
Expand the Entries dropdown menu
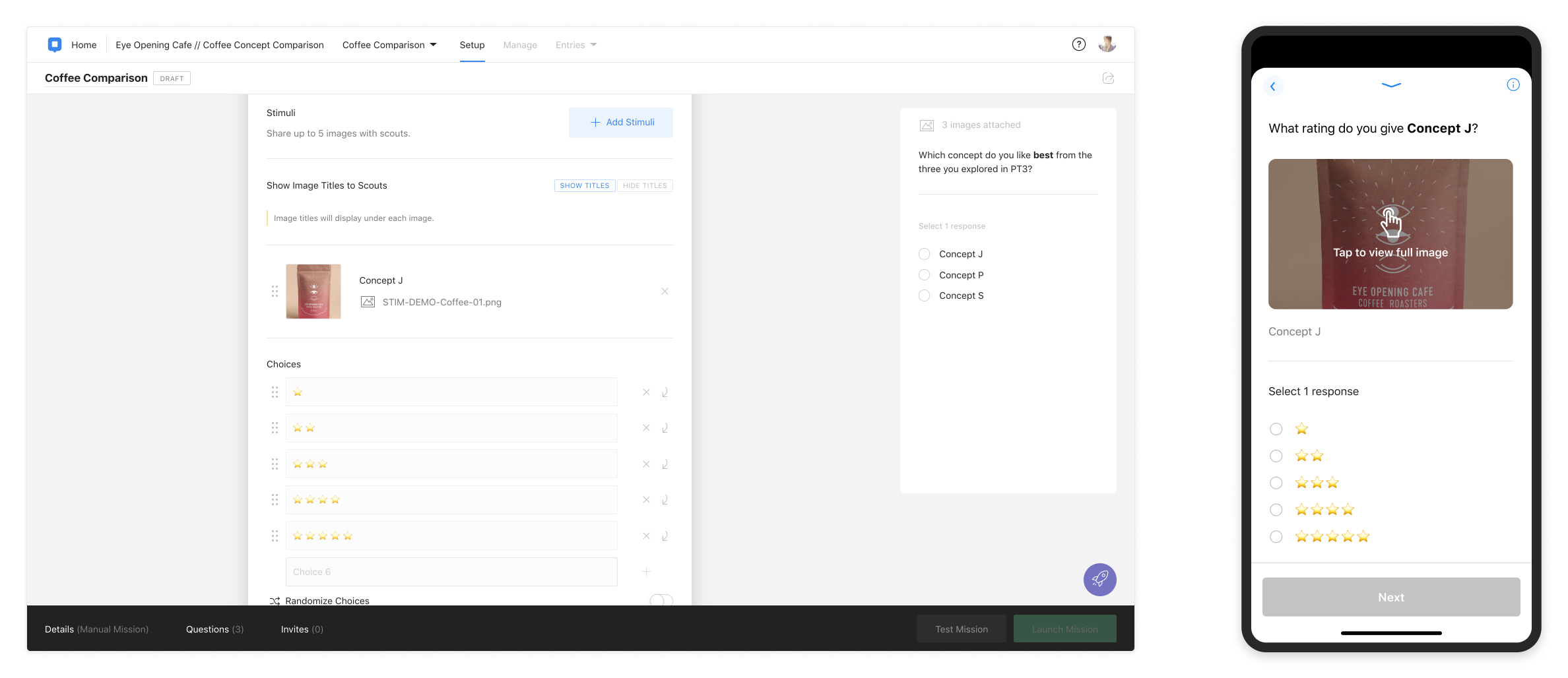pyautogui.click(x=576, y=45)
